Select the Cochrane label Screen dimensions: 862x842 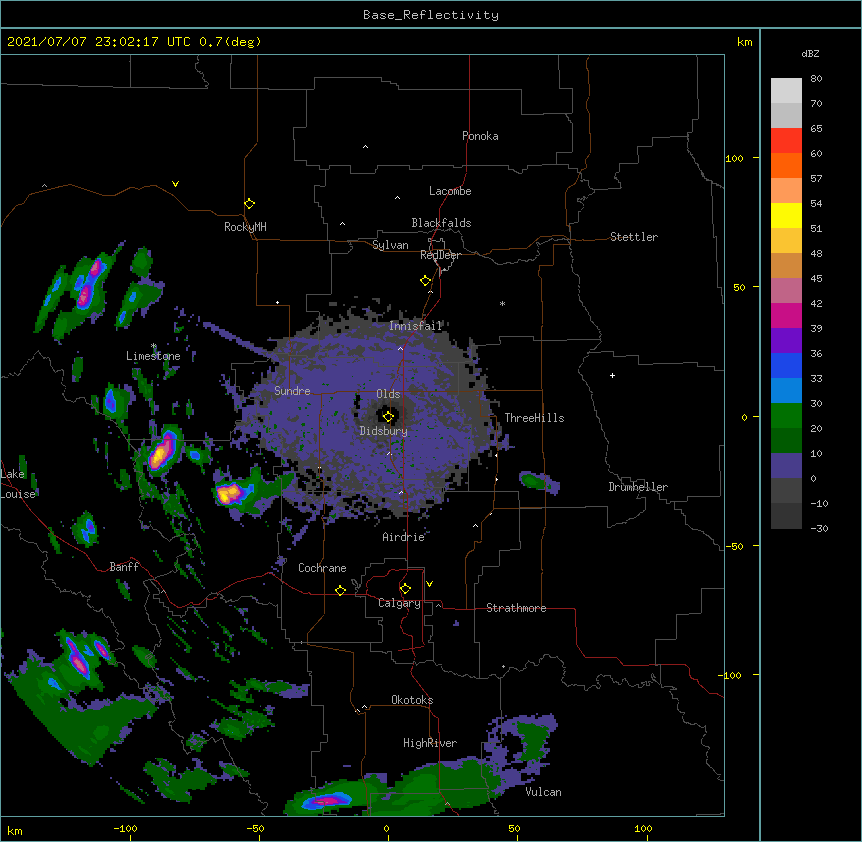click(x=322, y=568)
